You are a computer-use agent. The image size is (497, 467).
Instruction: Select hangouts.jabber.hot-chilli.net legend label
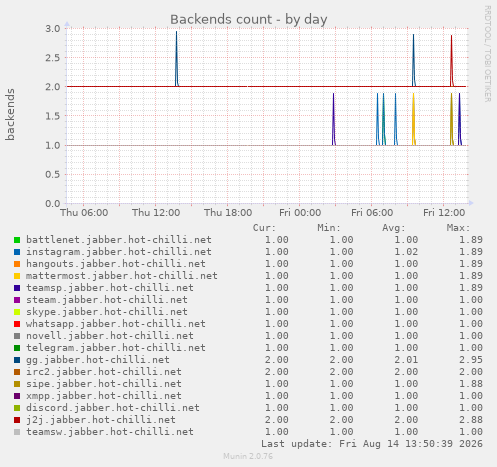[116, 264]
